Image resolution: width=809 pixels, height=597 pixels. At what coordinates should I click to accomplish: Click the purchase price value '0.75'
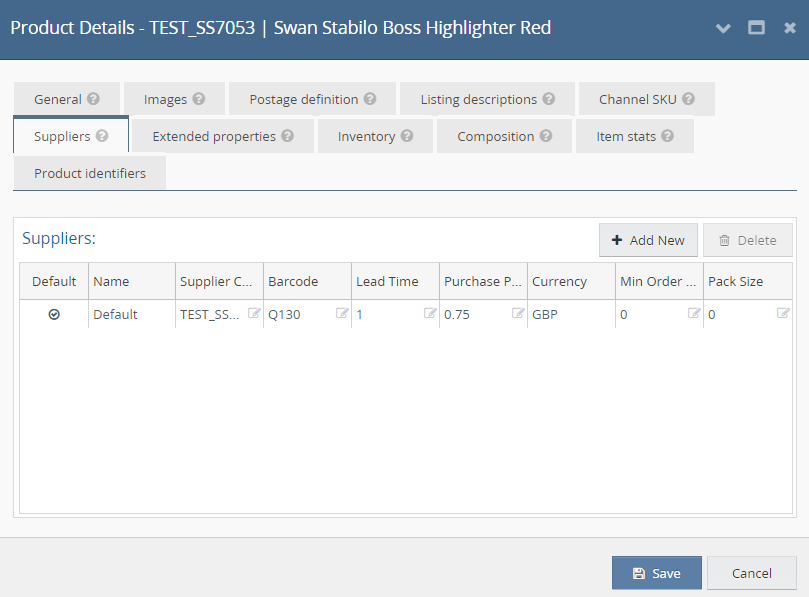[457, 315]
